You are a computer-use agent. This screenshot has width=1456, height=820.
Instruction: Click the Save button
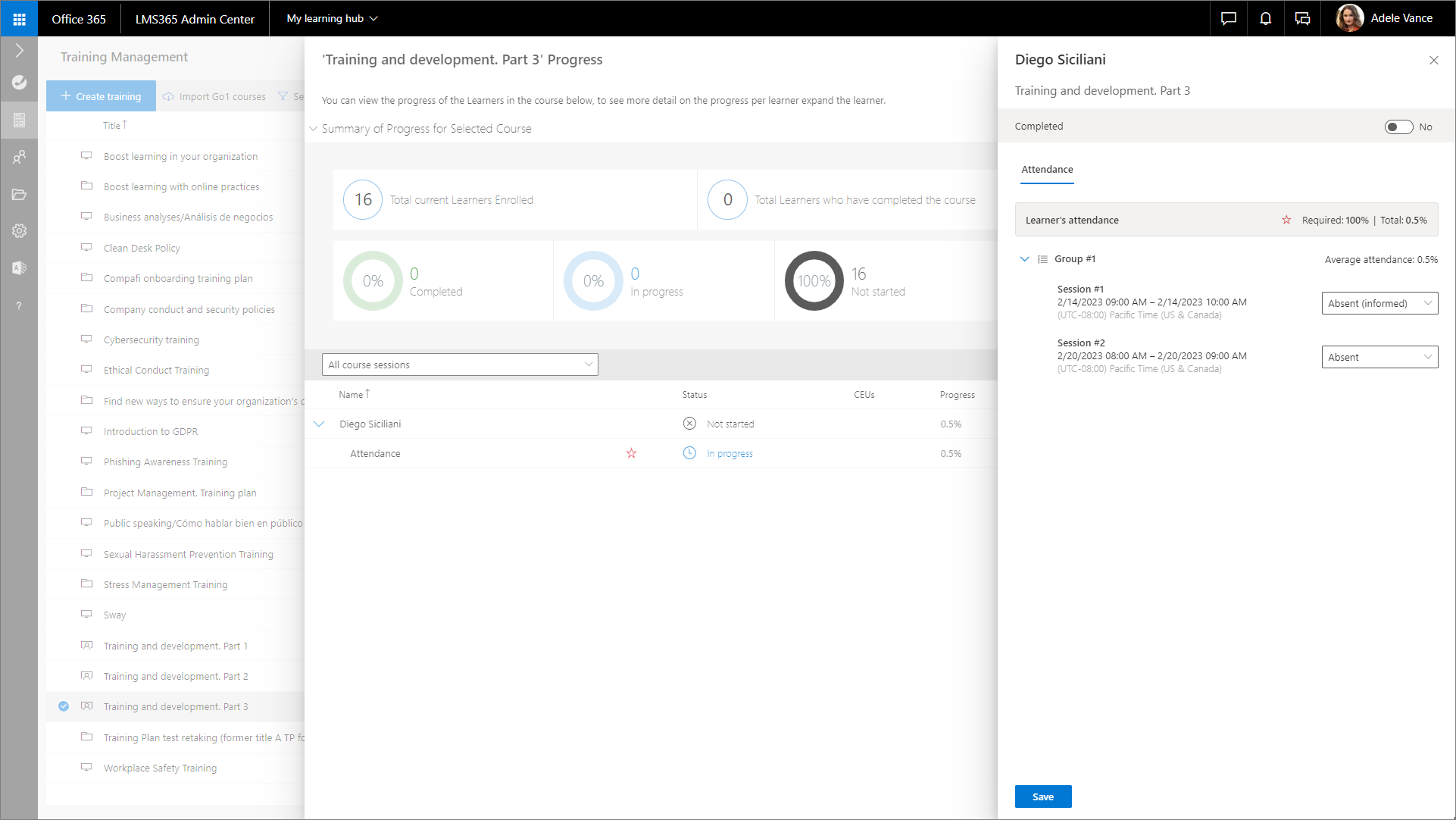(x=1042, y=797)
